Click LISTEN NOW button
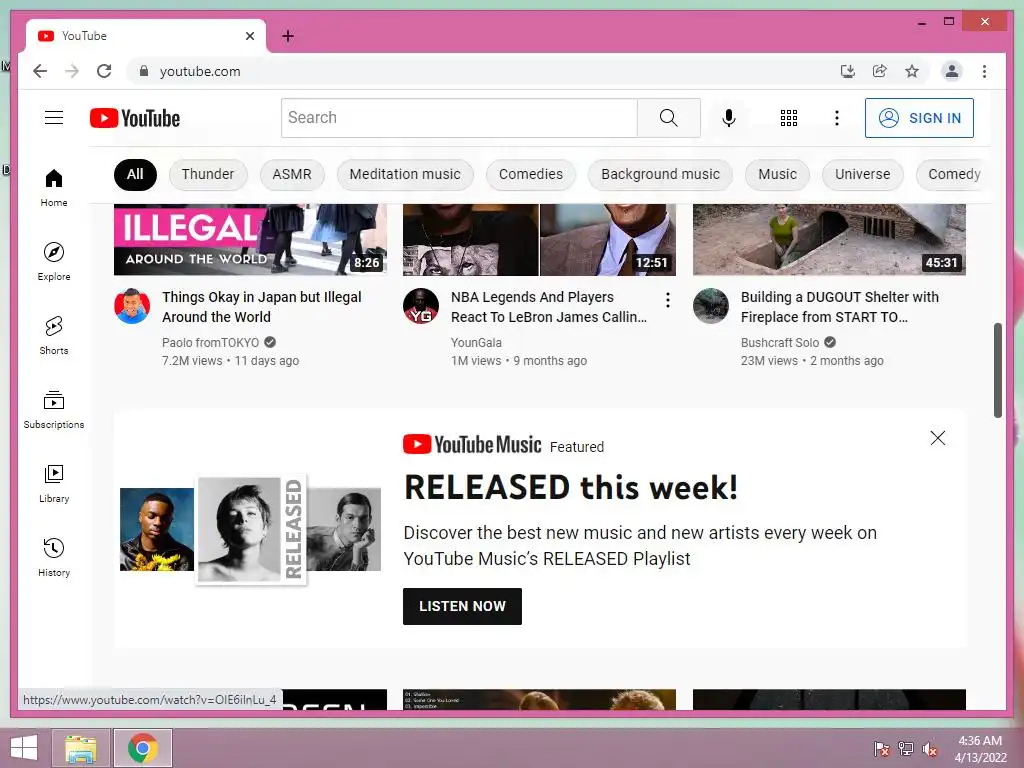The height and width of the screenshot is (768, 1024). 462,606
